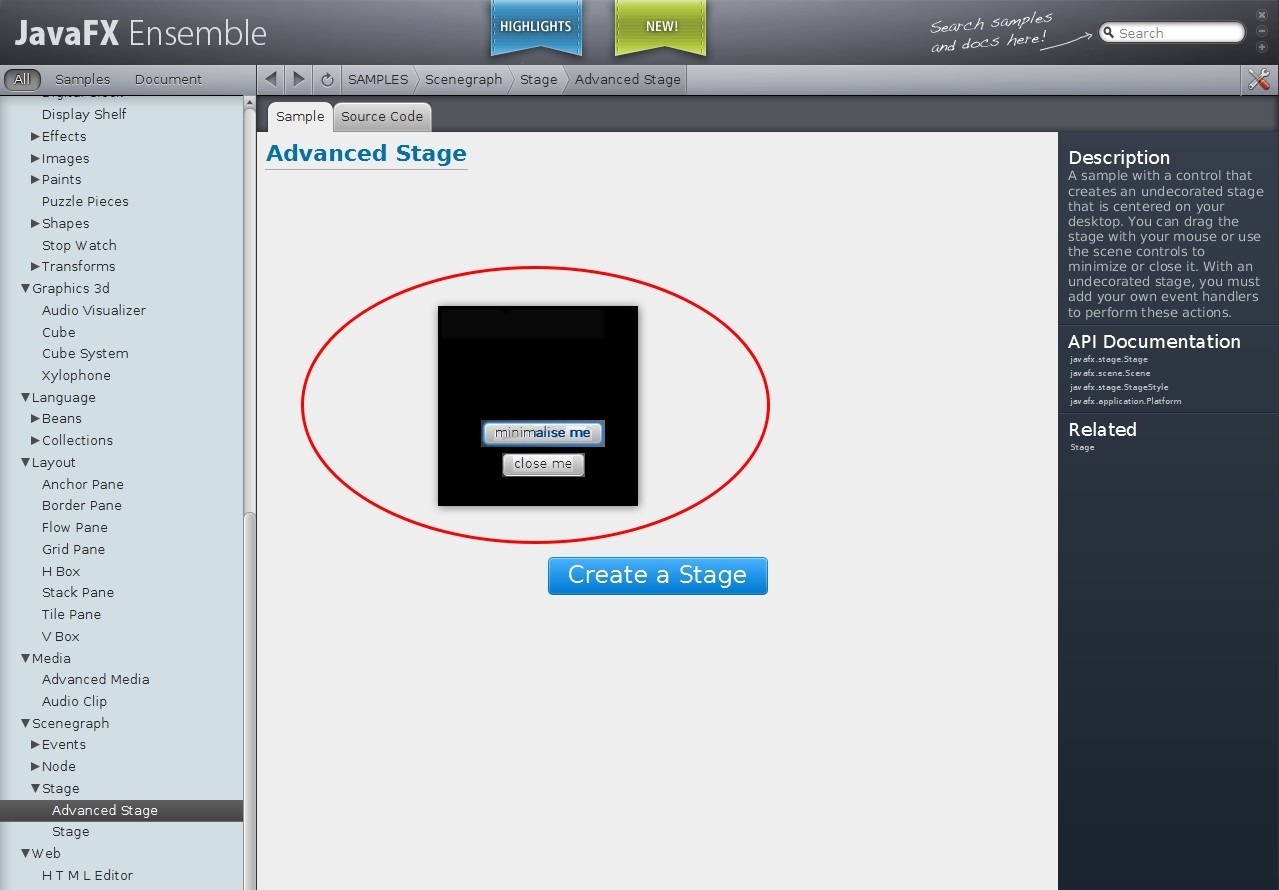Screen dimensions: 1279x890
Task: Click the back navigation arrow icon
Action: [x=271, y=79]
